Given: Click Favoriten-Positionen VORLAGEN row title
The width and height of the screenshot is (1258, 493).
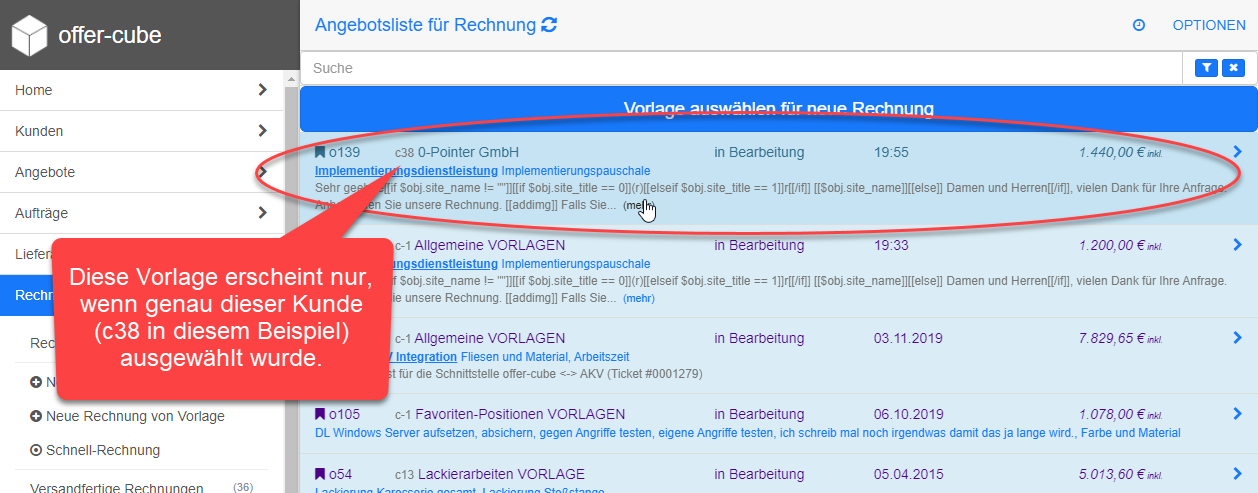Looking at the screenshot, I should point(521,414).
